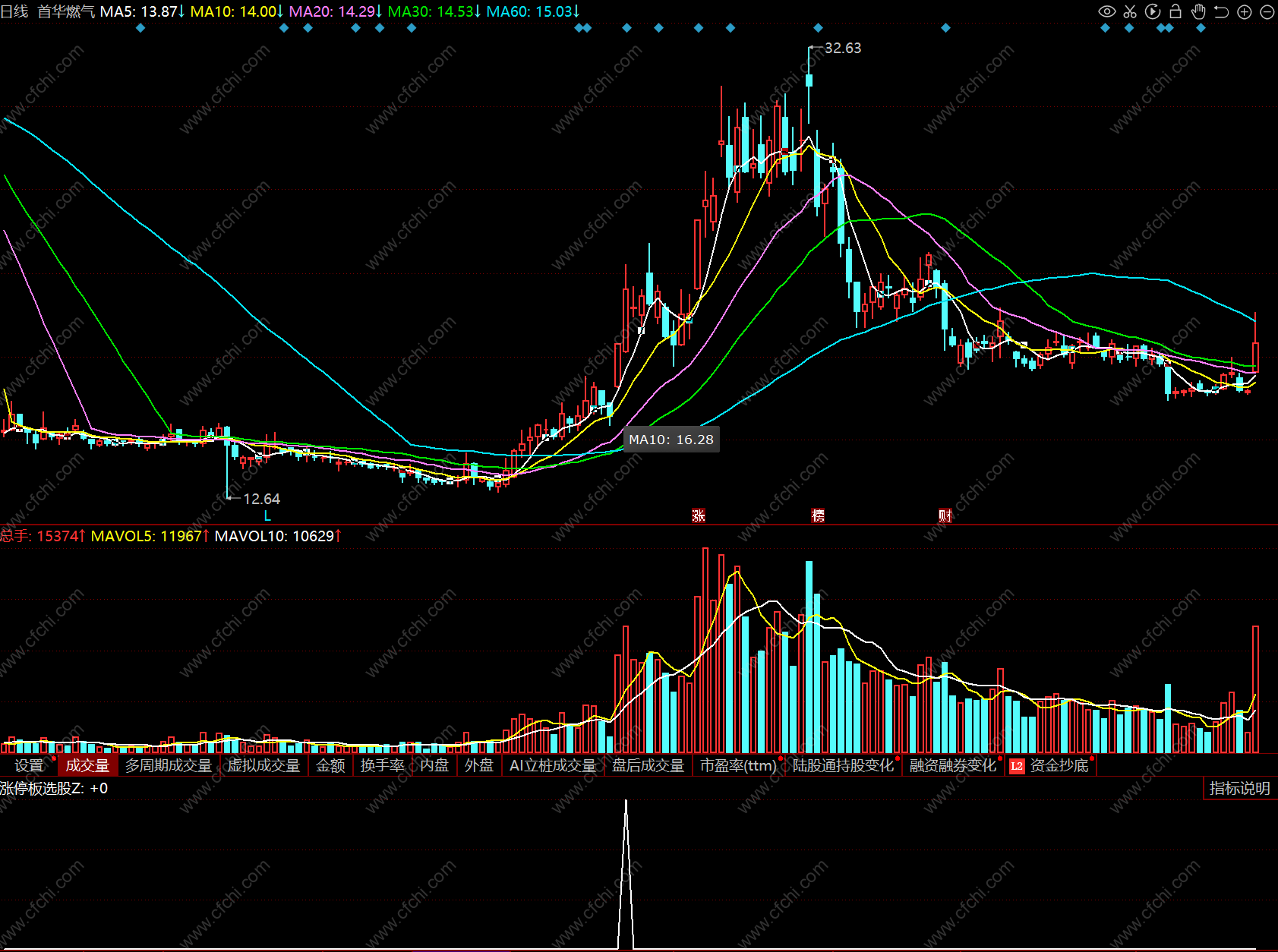Click the 12.64 low price label
1278x952 pixels.
pos(261,499)
